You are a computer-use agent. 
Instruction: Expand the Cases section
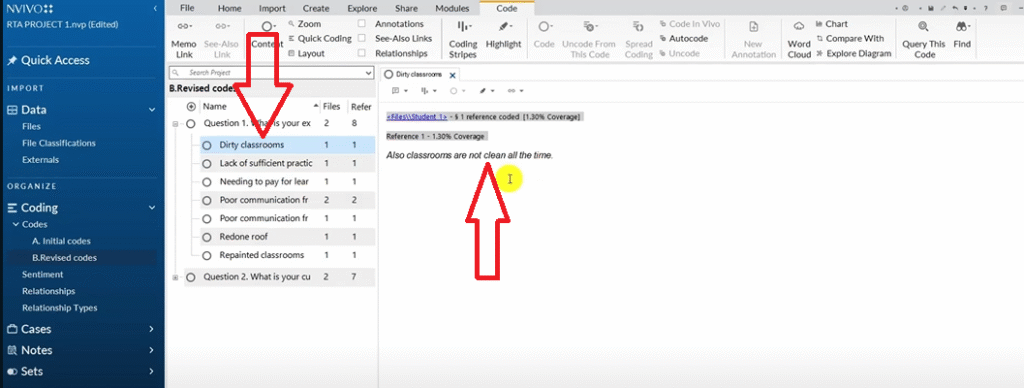[x=152, y=329]
